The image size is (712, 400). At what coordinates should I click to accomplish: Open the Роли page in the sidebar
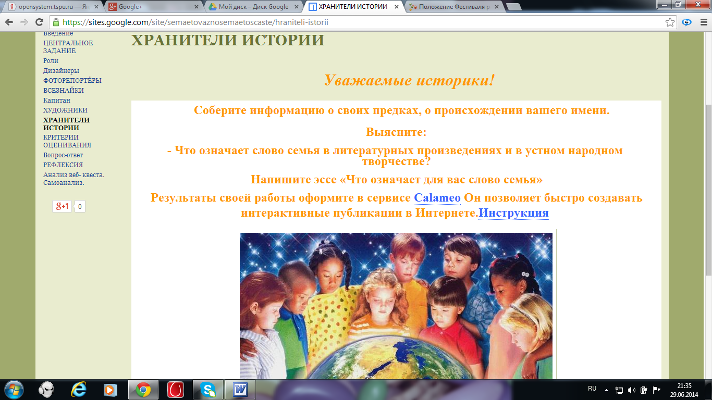coord(50,60)
